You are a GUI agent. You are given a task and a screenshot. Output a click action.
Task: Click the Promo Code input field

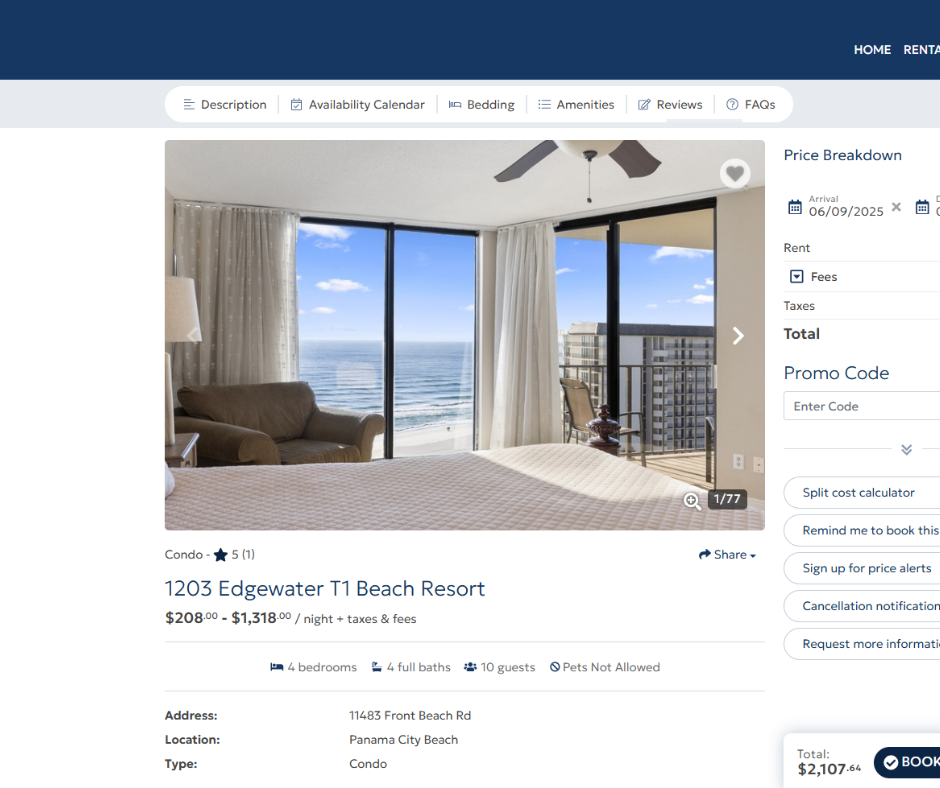pyautogui.click(x=860, y=406)
